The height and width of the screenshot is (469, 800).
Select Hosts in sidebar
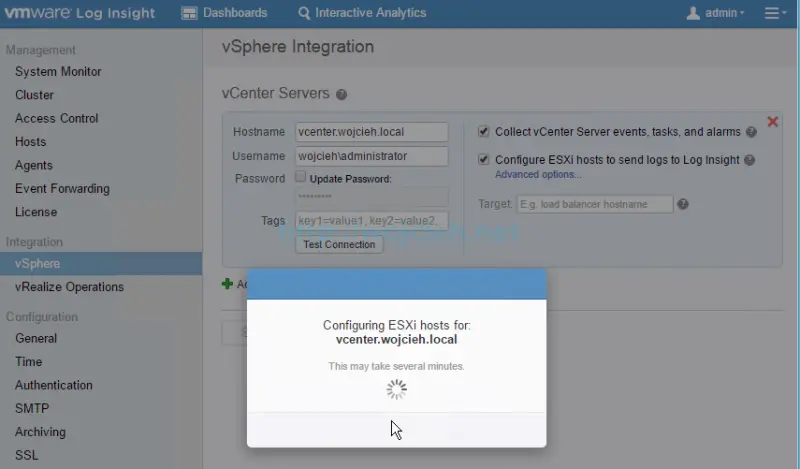coord(31,142)
